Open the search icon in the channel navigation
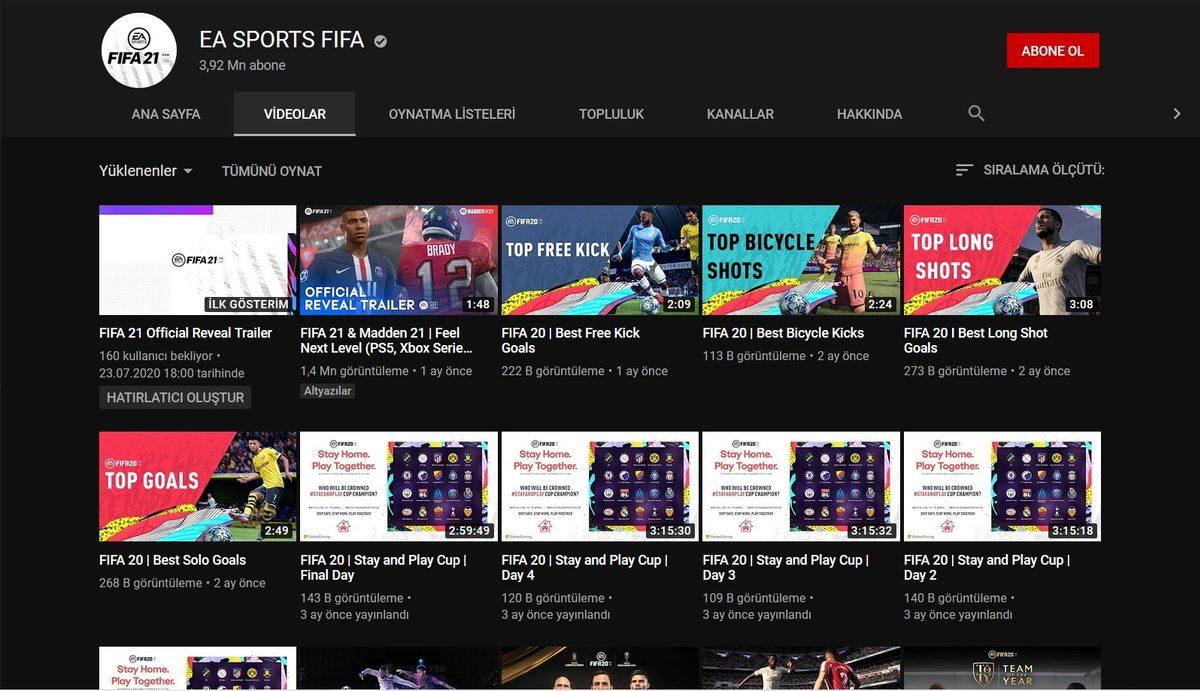Viewport: 1200px width, 691px height. pos(975,114)
